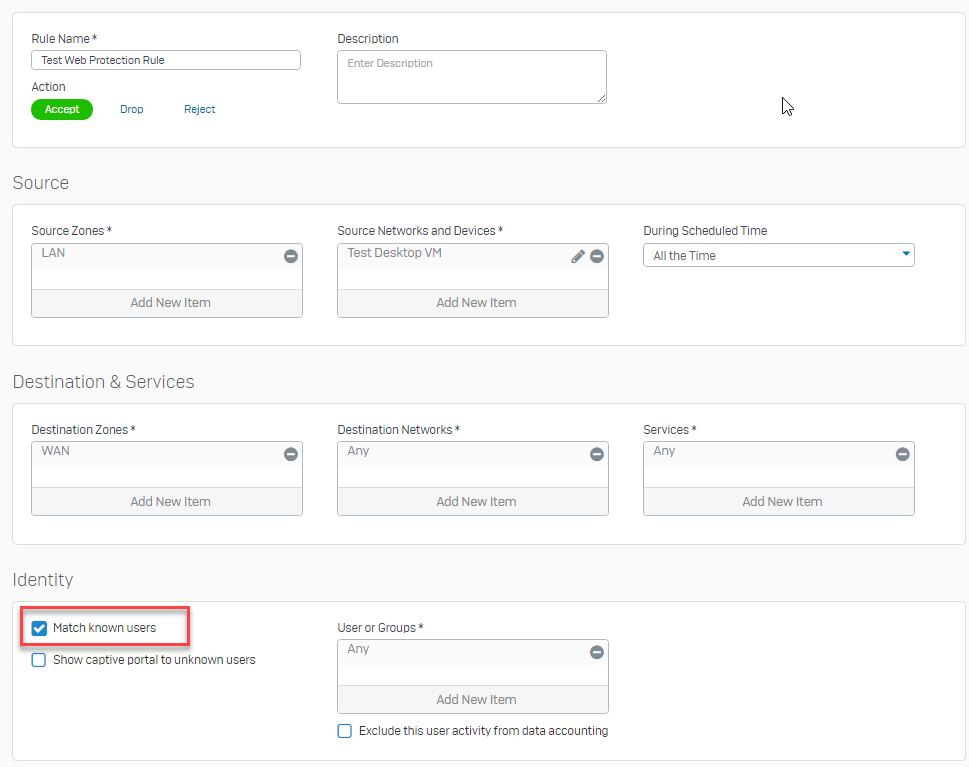Remove LAN from Source Zones
969x767 pixels.
(x=290, y=256)
